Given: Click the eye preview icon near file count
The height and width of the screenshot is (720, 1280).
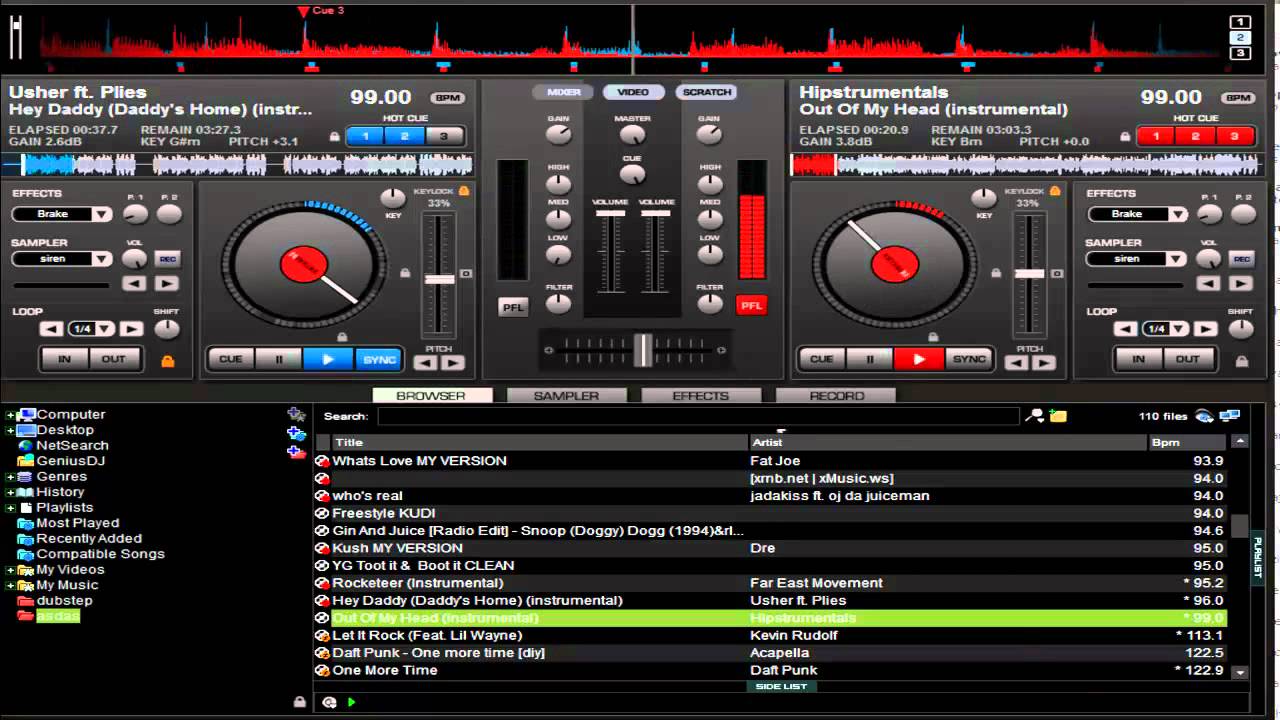Looking at the screenshot, I should [x=1204, y=416].
